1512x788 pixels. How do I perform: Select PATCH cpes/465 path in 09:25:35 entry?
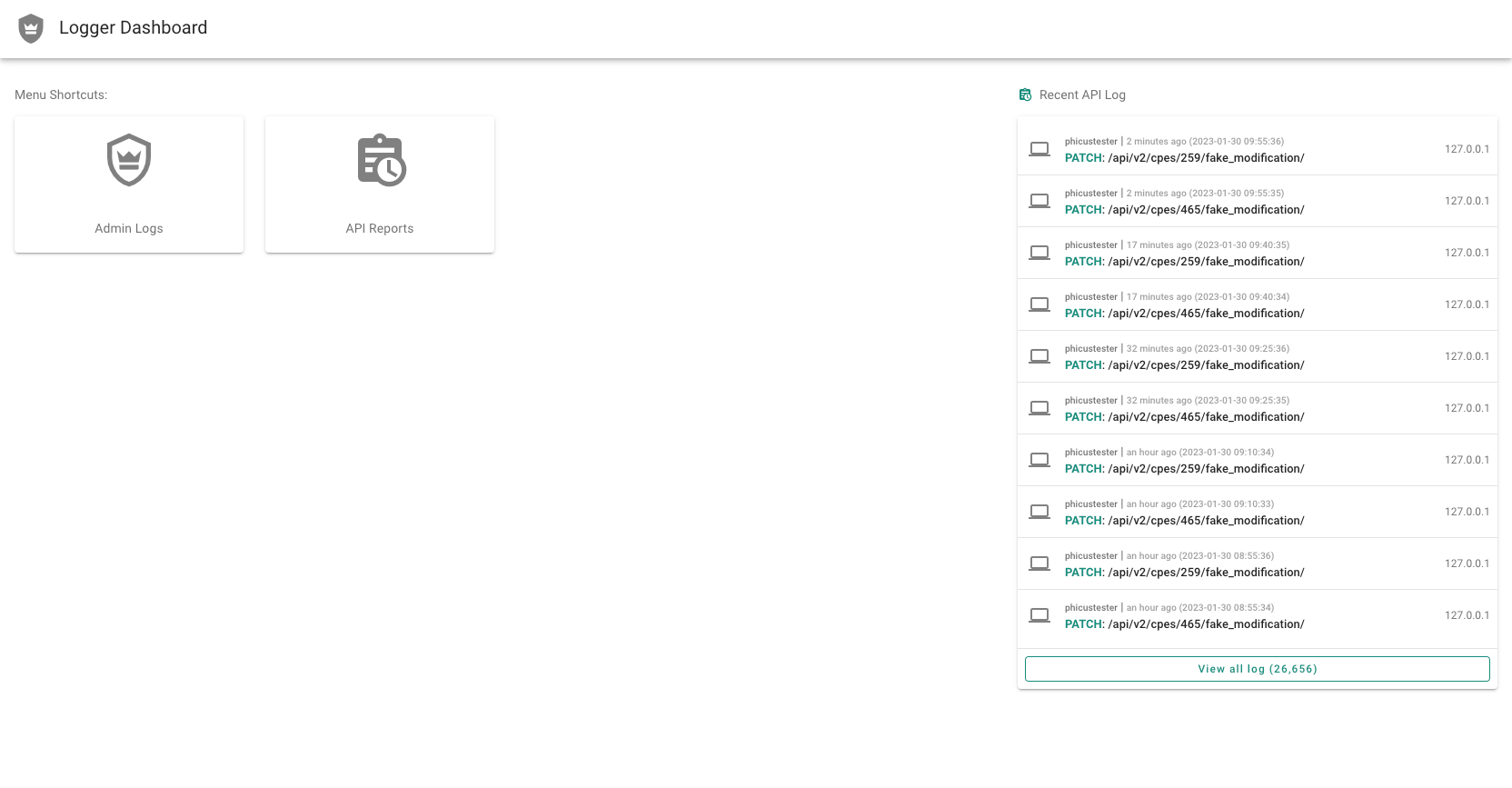(1185, 417)
